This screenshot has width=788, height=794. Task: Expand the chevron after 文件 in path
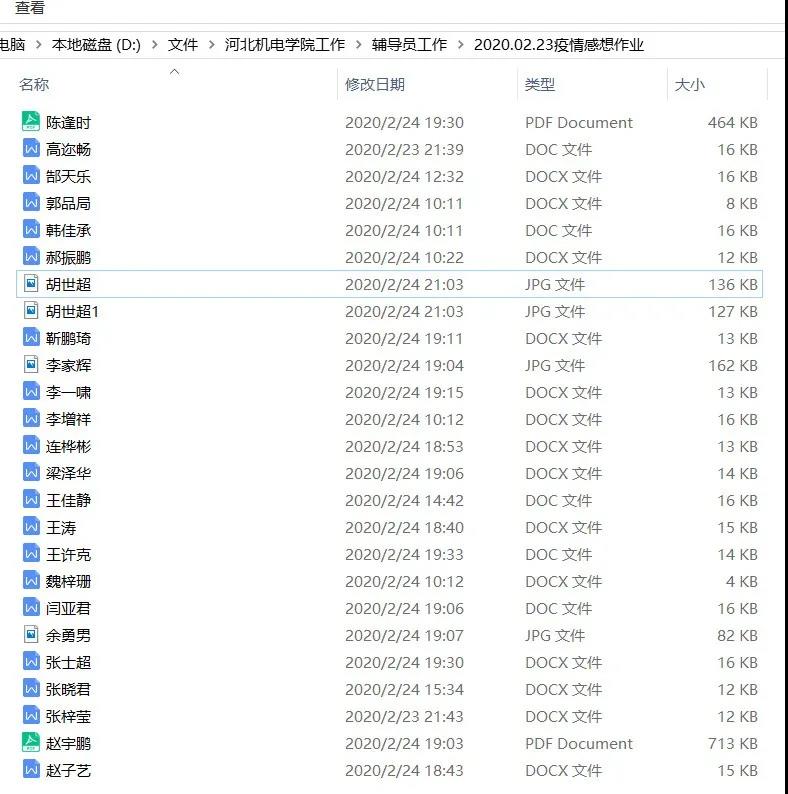pyautogui.click(x=212, y=45)
